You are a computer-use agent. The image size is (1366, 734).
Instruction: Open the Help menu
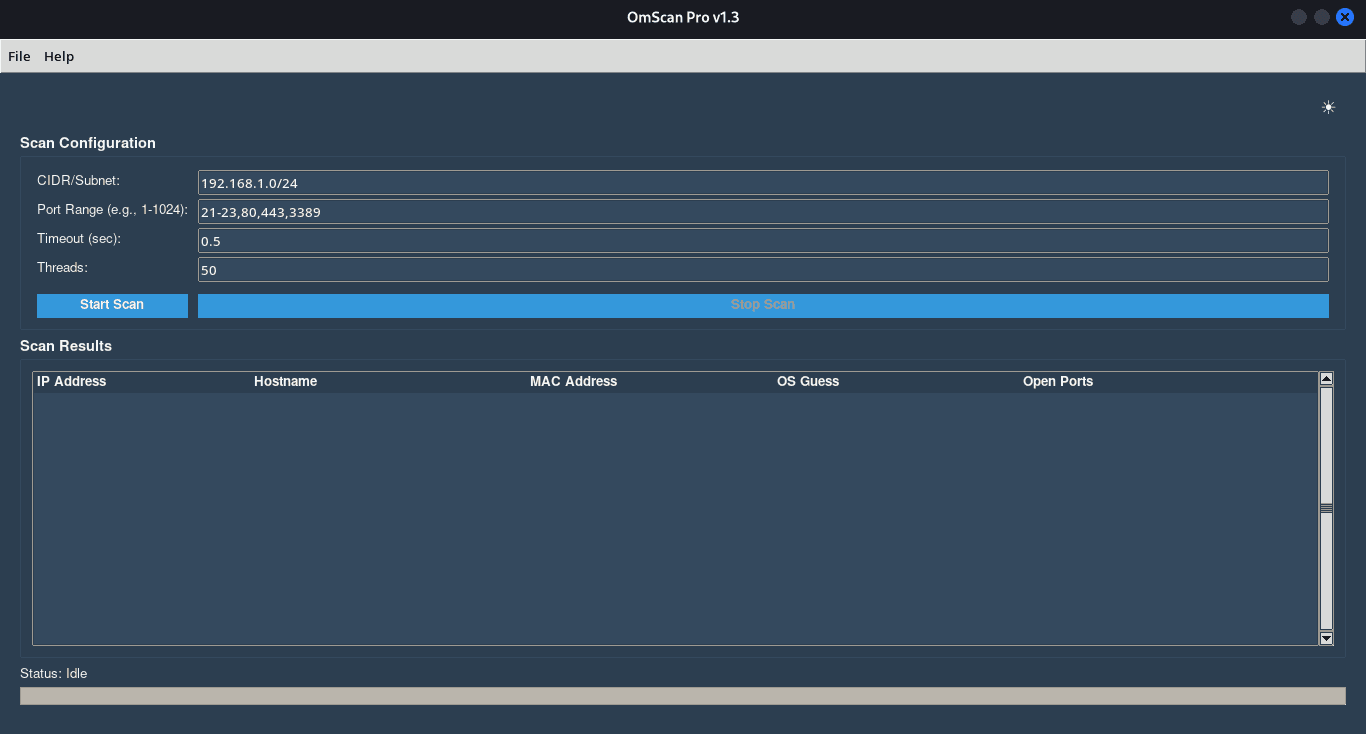(59, 57)
